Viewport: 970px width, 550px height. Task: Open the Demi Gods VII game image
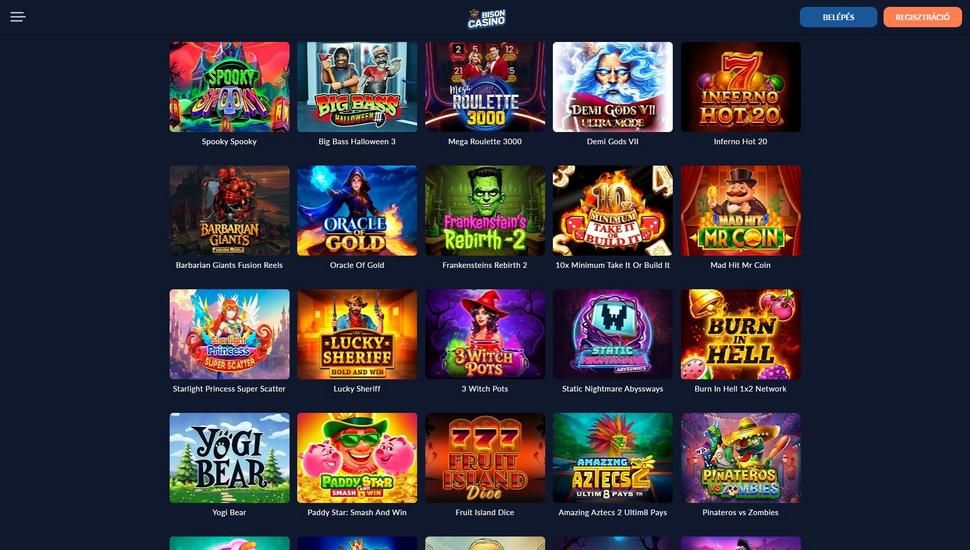(x=612, y=87)
